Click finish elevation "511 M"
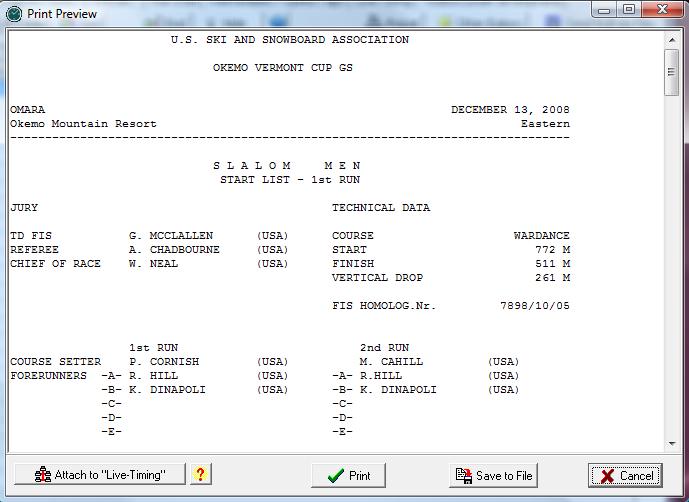 552,264
